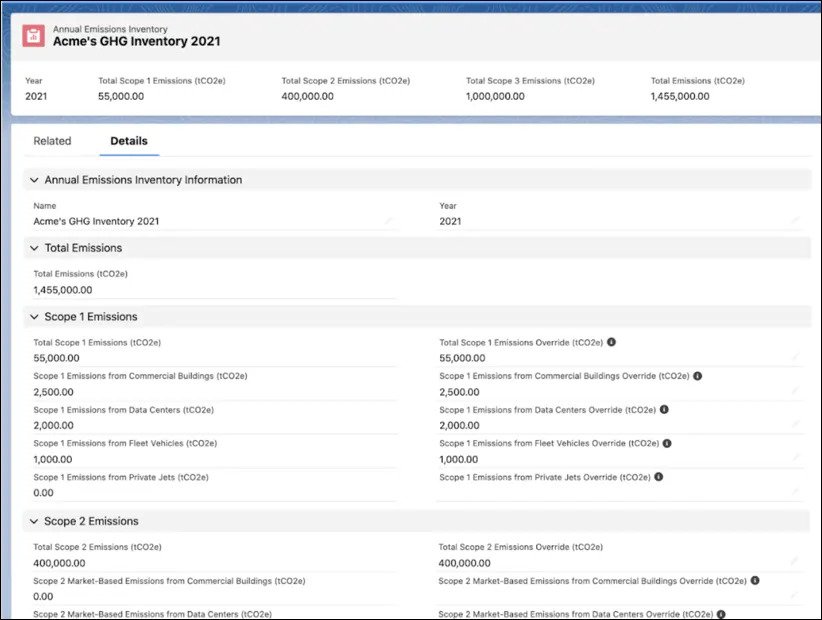The image size is (822, 620).
Task: Click the 'Annual Emissions Inventory' header label
Action: [110, 29]
